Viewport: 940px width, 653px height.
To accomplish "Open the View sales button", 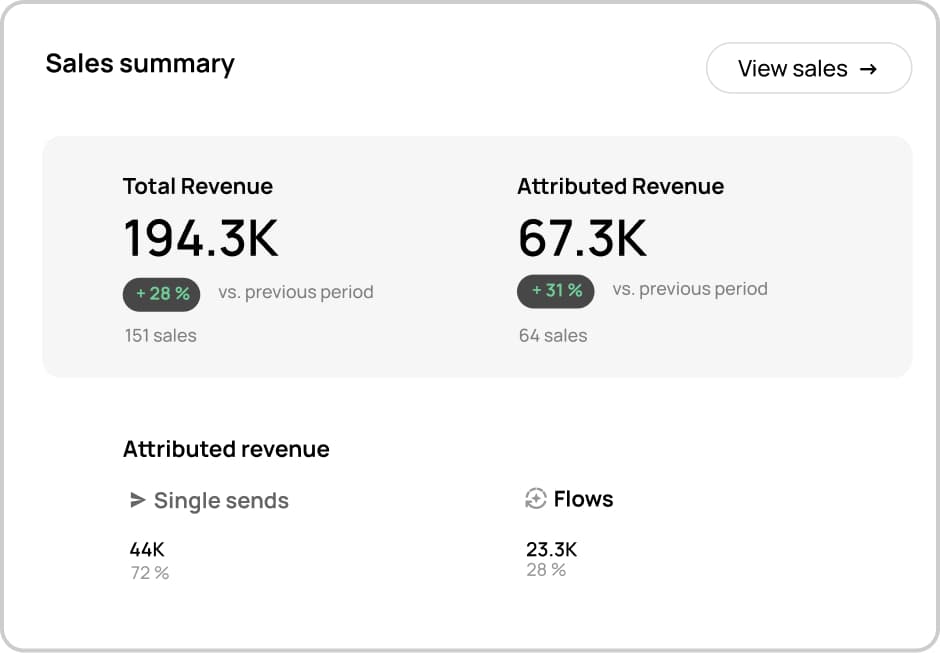I will [808, 69].
